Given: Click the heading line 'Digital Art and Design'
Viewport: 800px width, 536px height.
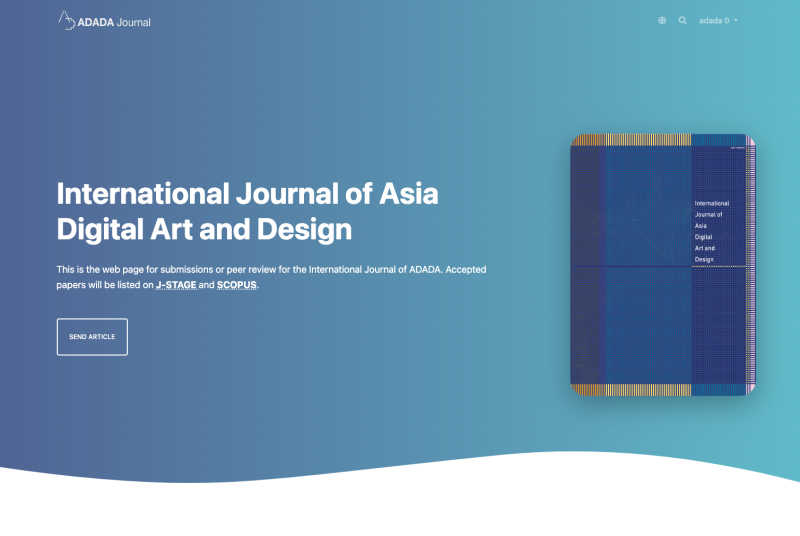Looking at the screenshot, I should click(204, 229).
